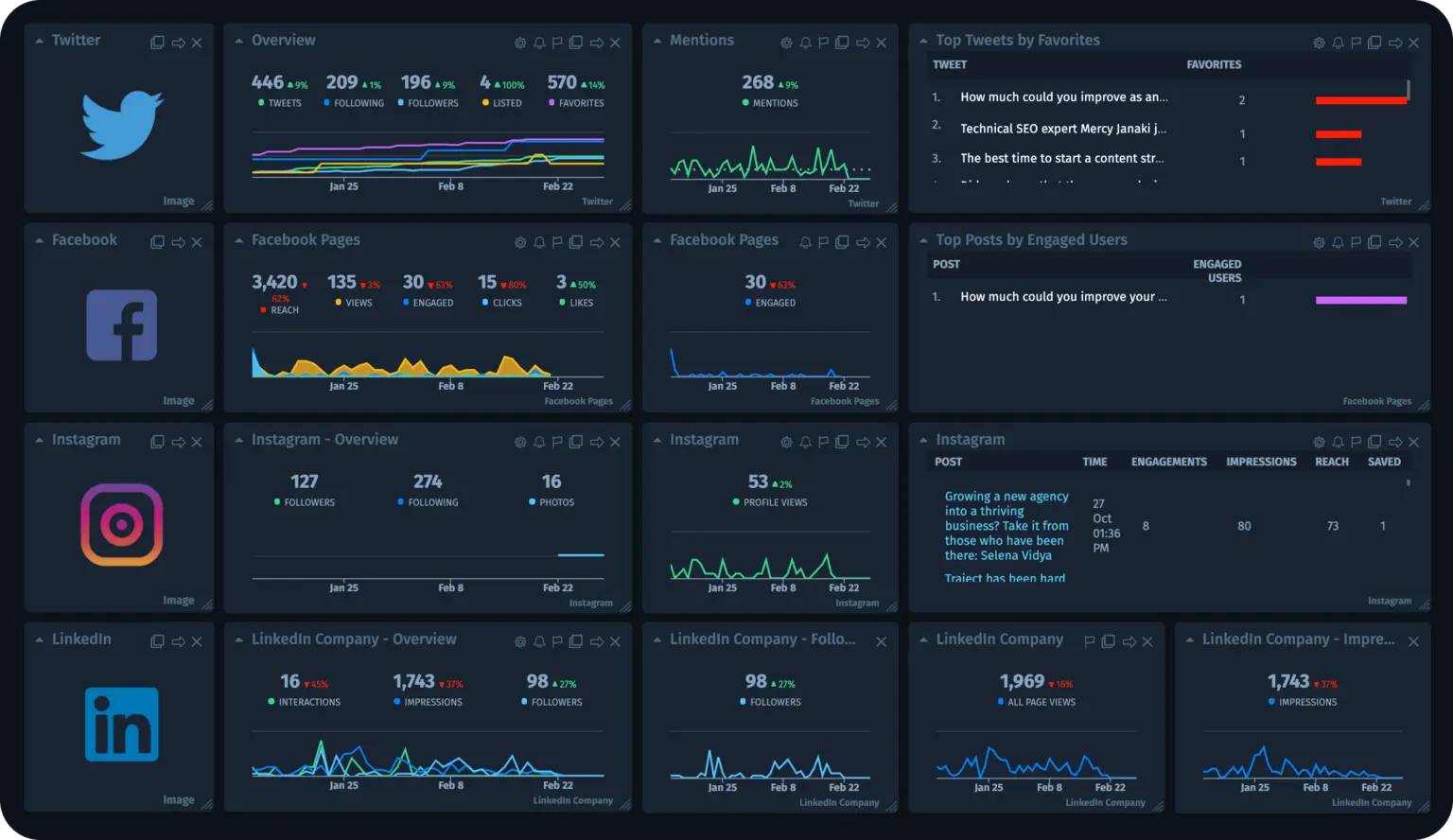Click arrow icon on LinkedIn Company - Overview
Viewport: 1453px width, 840px height.
pyautogui.click(x=596, y=641)
